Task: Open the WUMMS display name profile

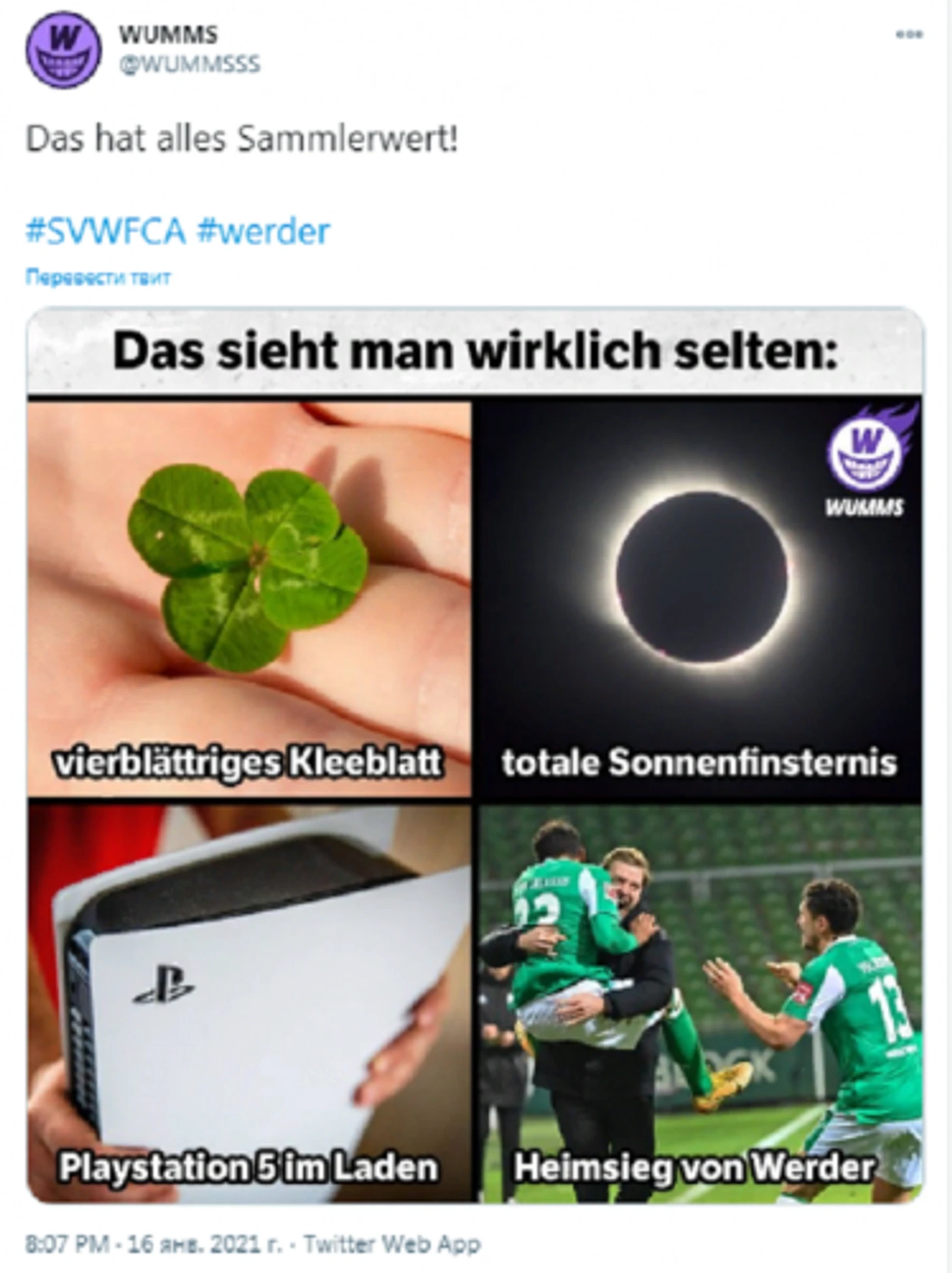Action: (x=168, y=35)
